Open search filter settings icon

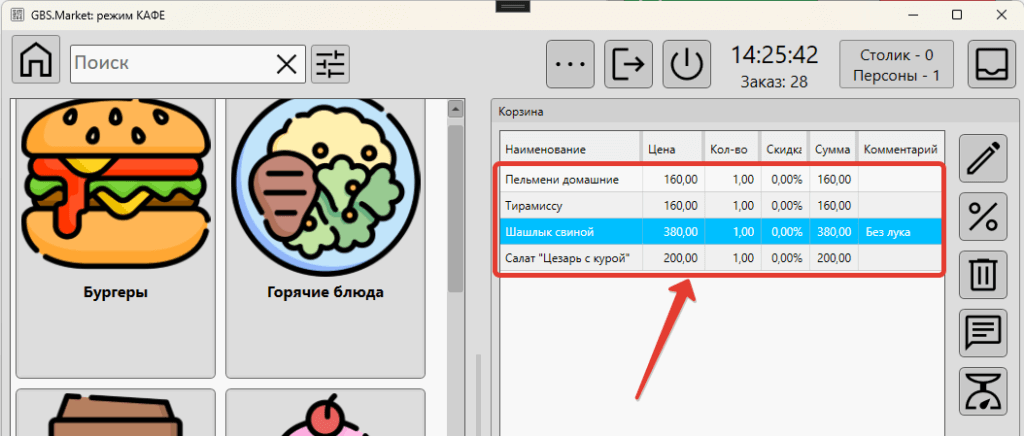point(330,64)
